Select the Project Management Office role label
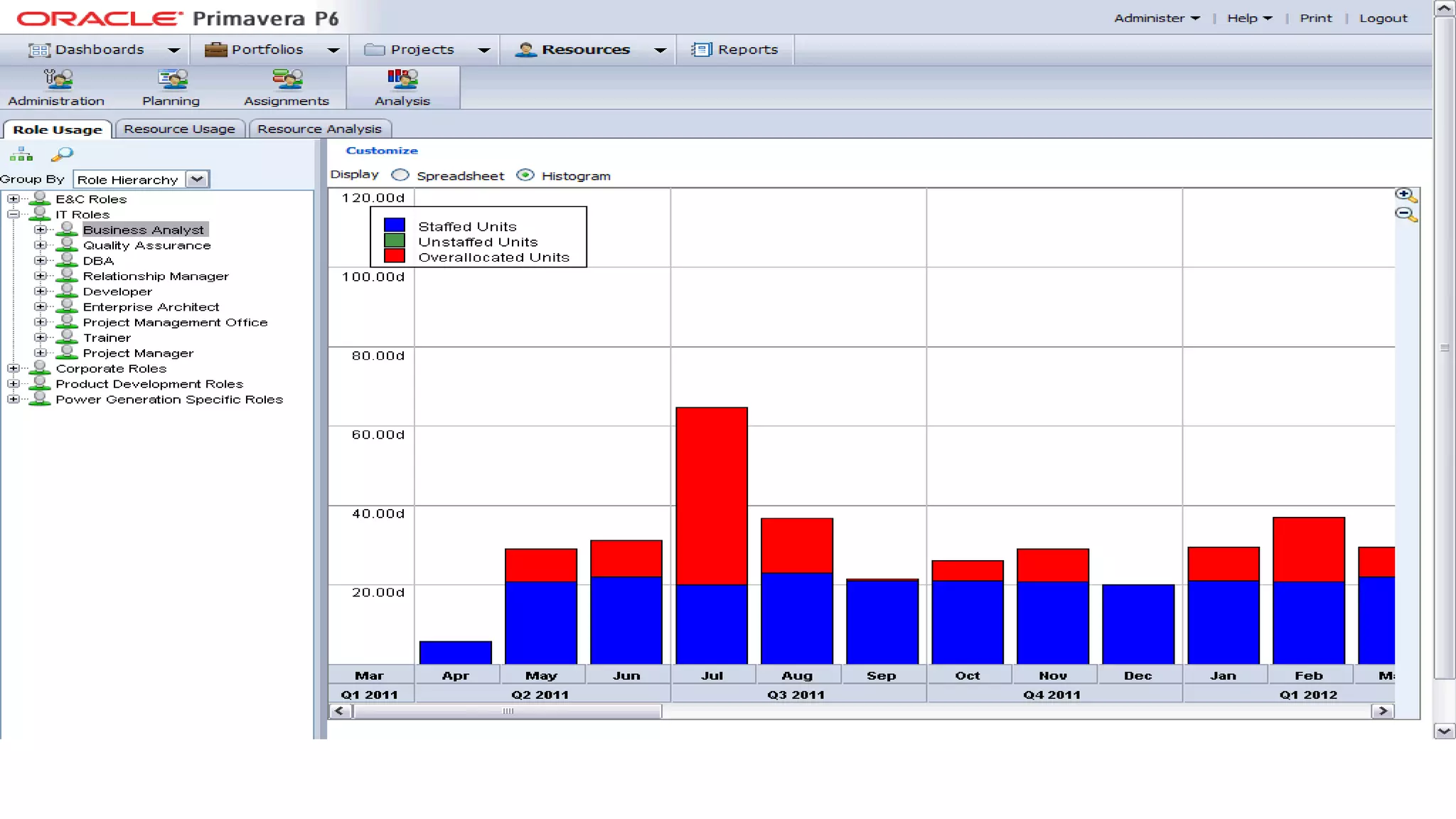The image size is (1456, 819). tap(175, 322)
